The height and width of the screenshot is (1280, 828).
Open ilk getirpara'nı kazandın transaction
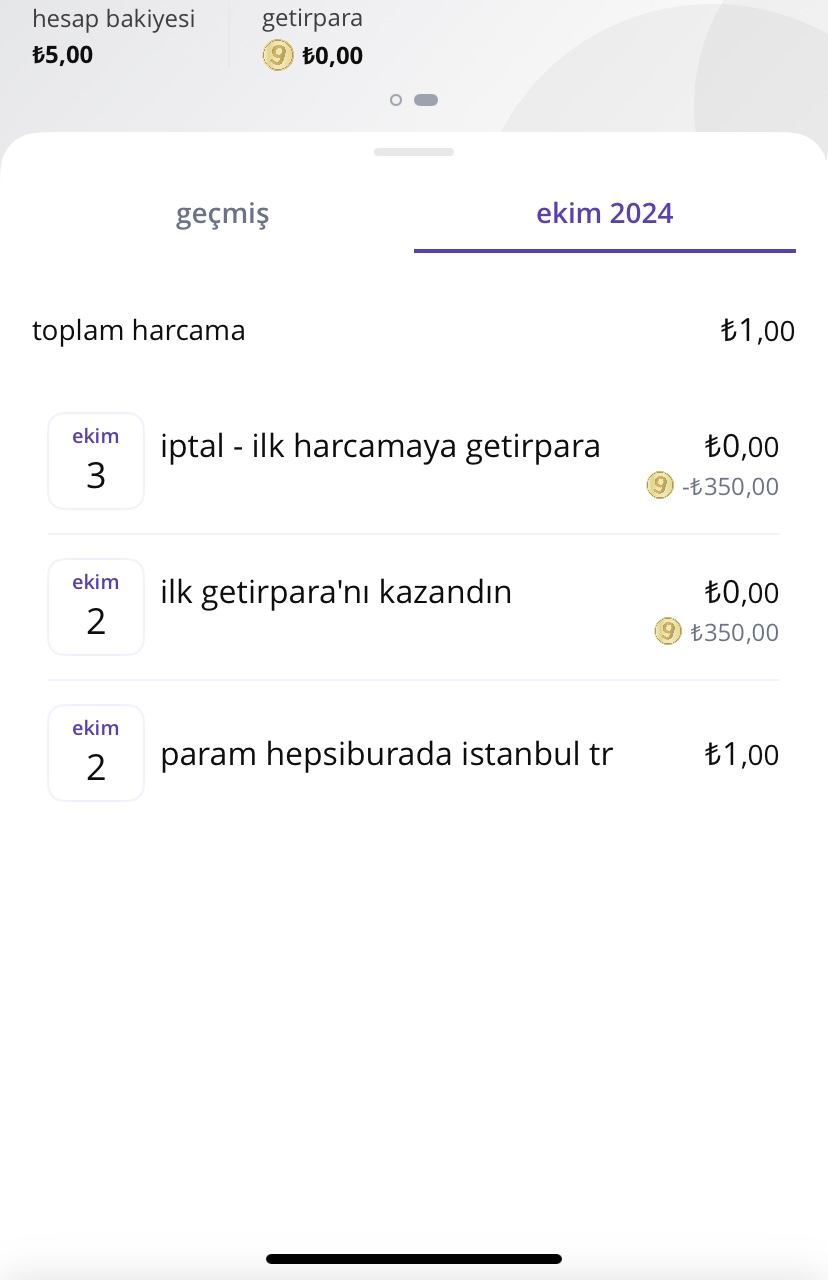click(x=414, y=607)
